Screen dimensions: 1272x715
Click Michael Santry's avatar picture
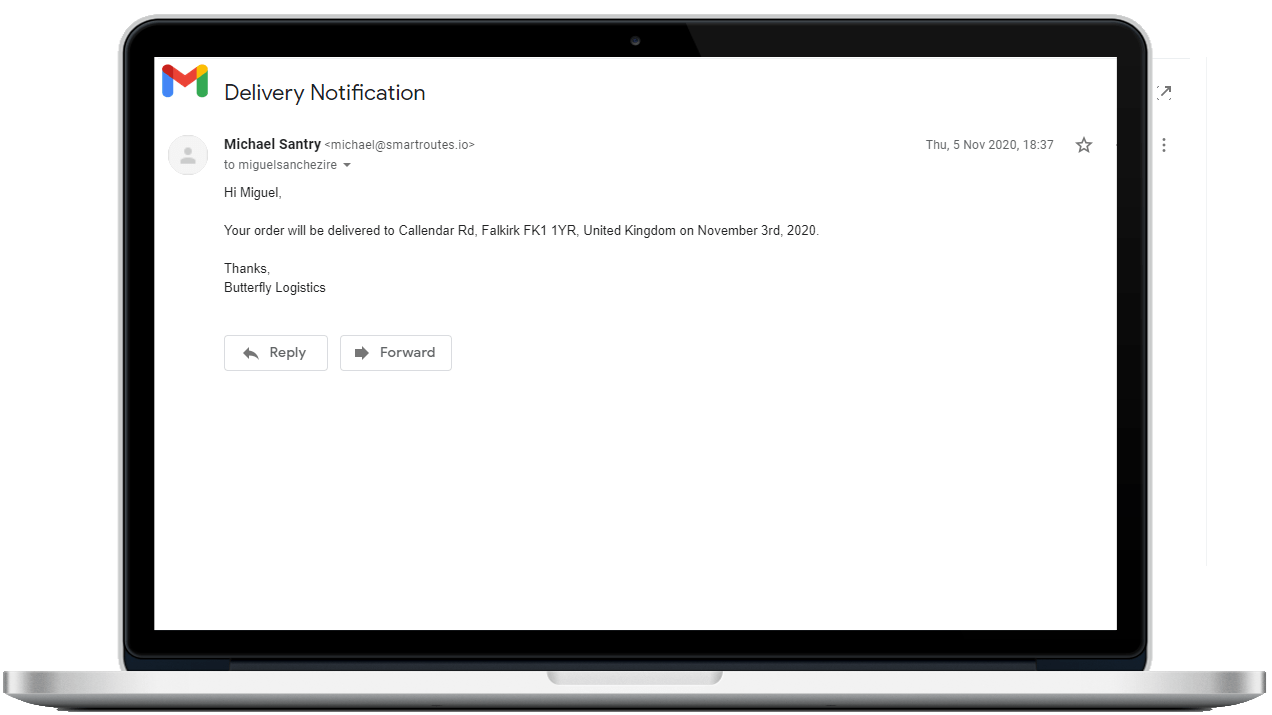[188, 155]
